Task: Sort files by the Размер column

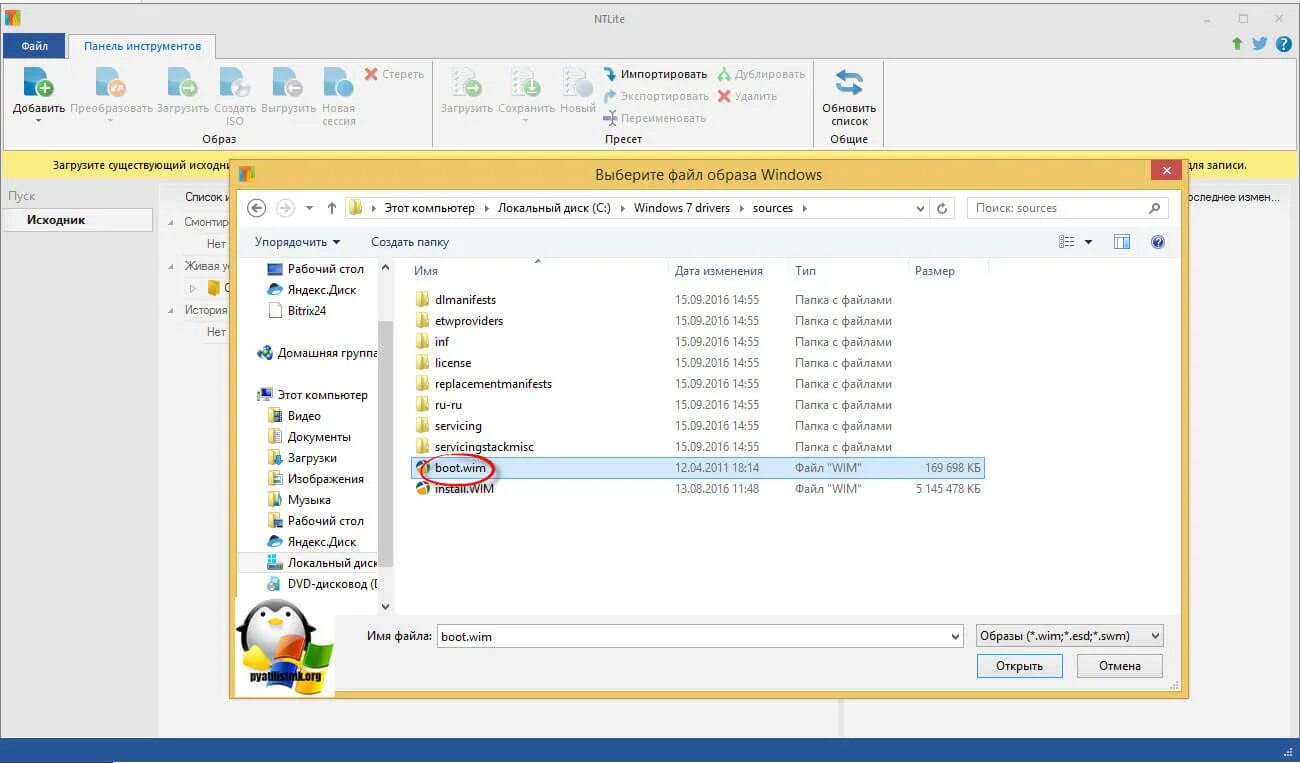Action: click(934, 271)
